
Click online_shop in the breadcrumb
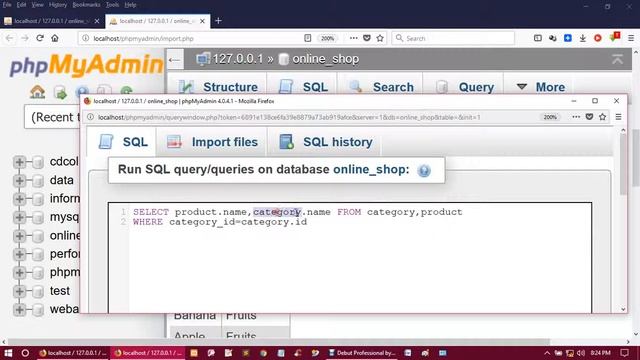pyautogui.click(x=325, y=59)
